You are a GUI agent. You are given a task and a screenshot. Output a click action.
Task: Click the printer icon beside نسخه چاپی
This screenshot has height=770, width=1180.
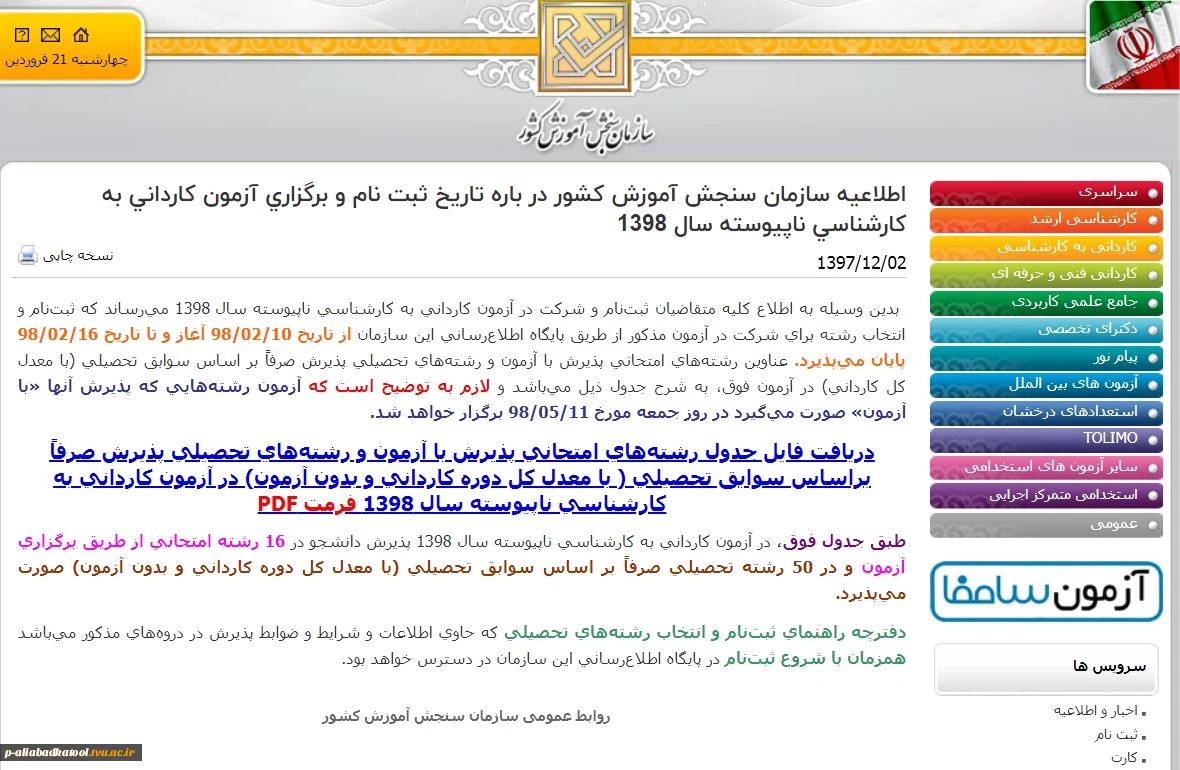pyautogui.click(x=28, y=256)
